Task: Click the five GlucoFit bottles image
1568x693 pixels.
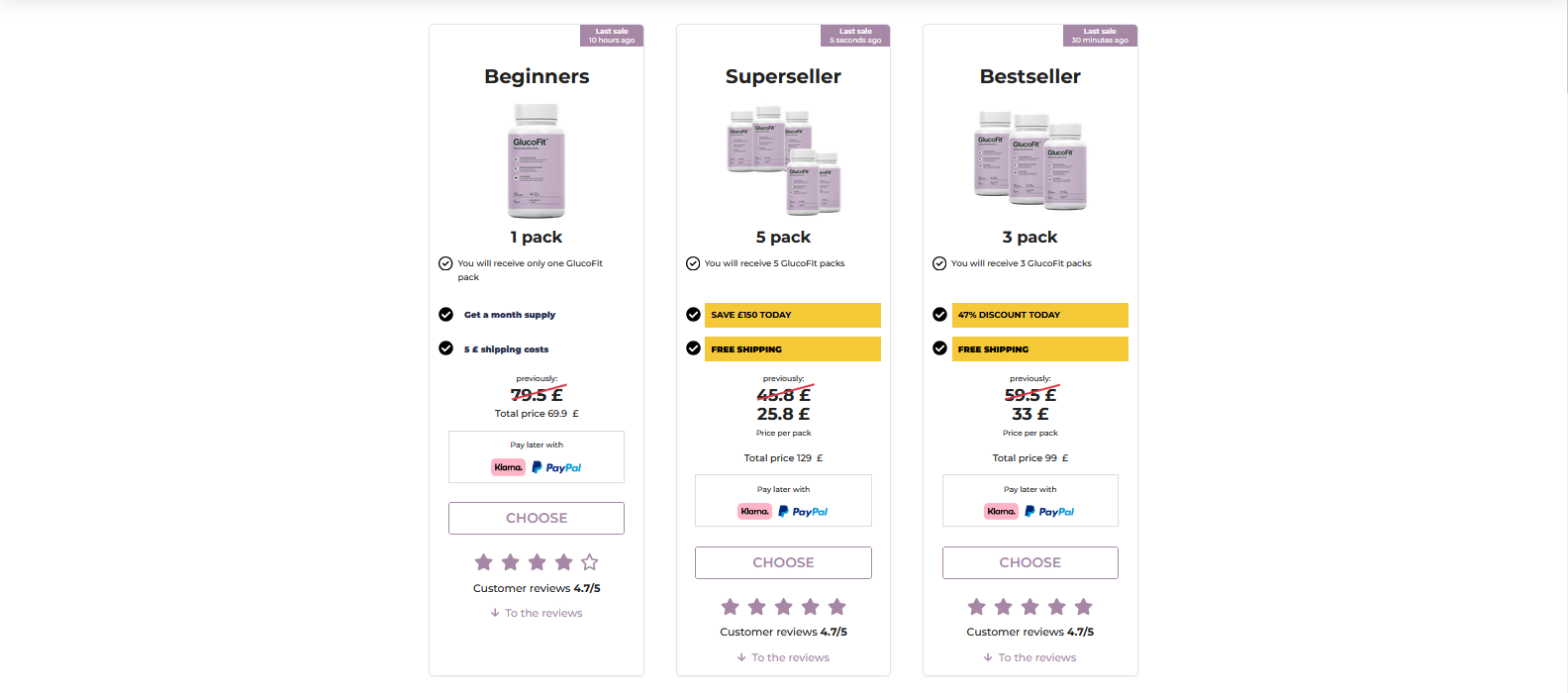Action: point(784,159)
